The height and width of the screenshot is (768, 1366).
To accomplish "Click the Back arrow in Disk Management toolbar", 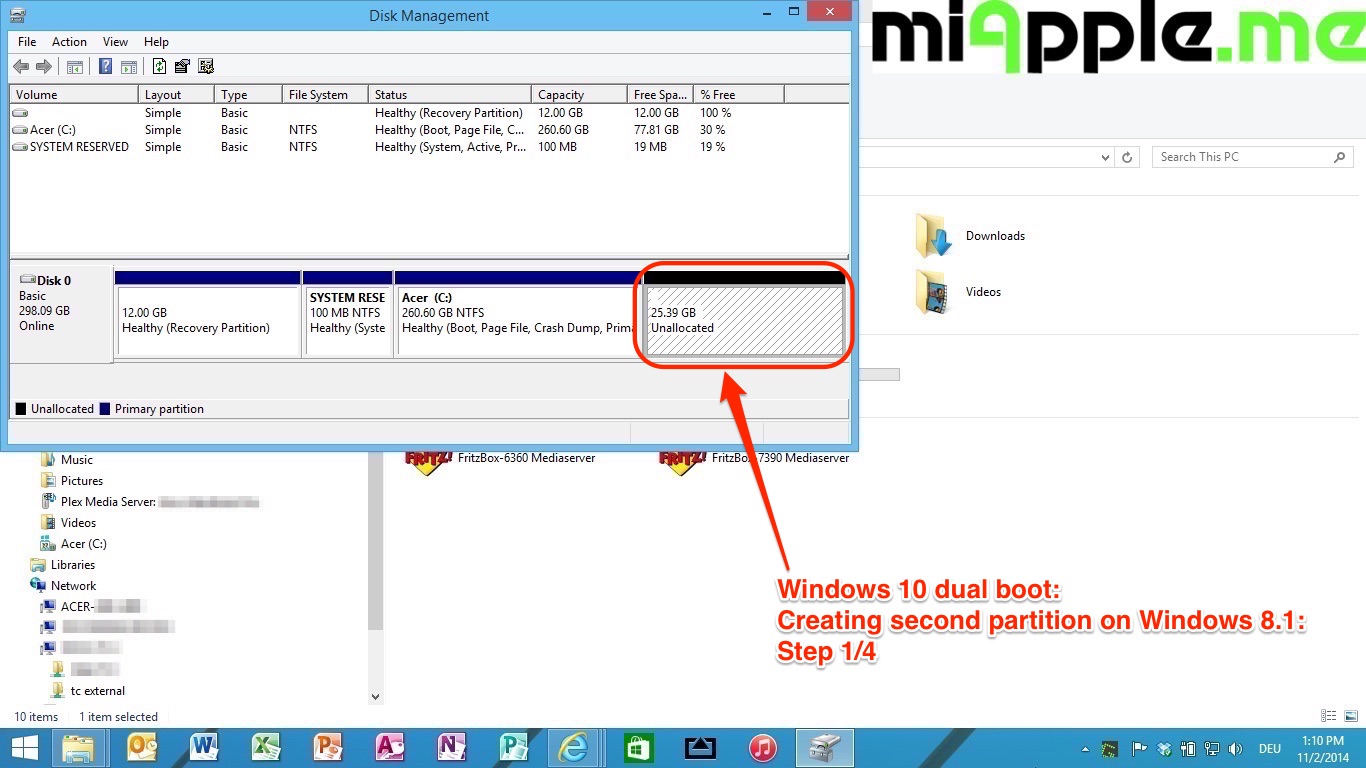I will coord(20,66).
